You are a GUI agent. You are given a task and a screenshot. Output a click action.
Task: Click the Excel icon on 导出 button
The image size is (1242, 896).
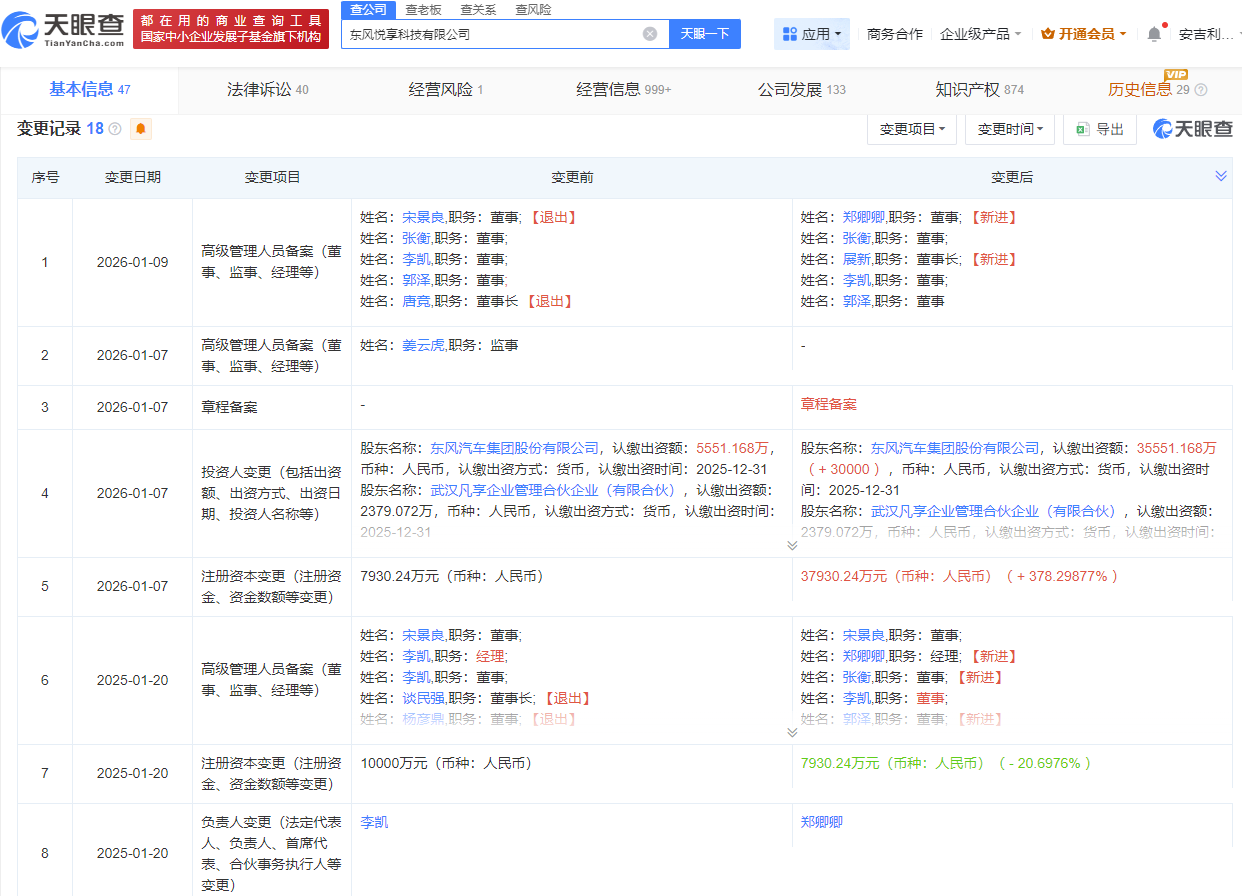pyautogui.click(x=1082, y=129)
